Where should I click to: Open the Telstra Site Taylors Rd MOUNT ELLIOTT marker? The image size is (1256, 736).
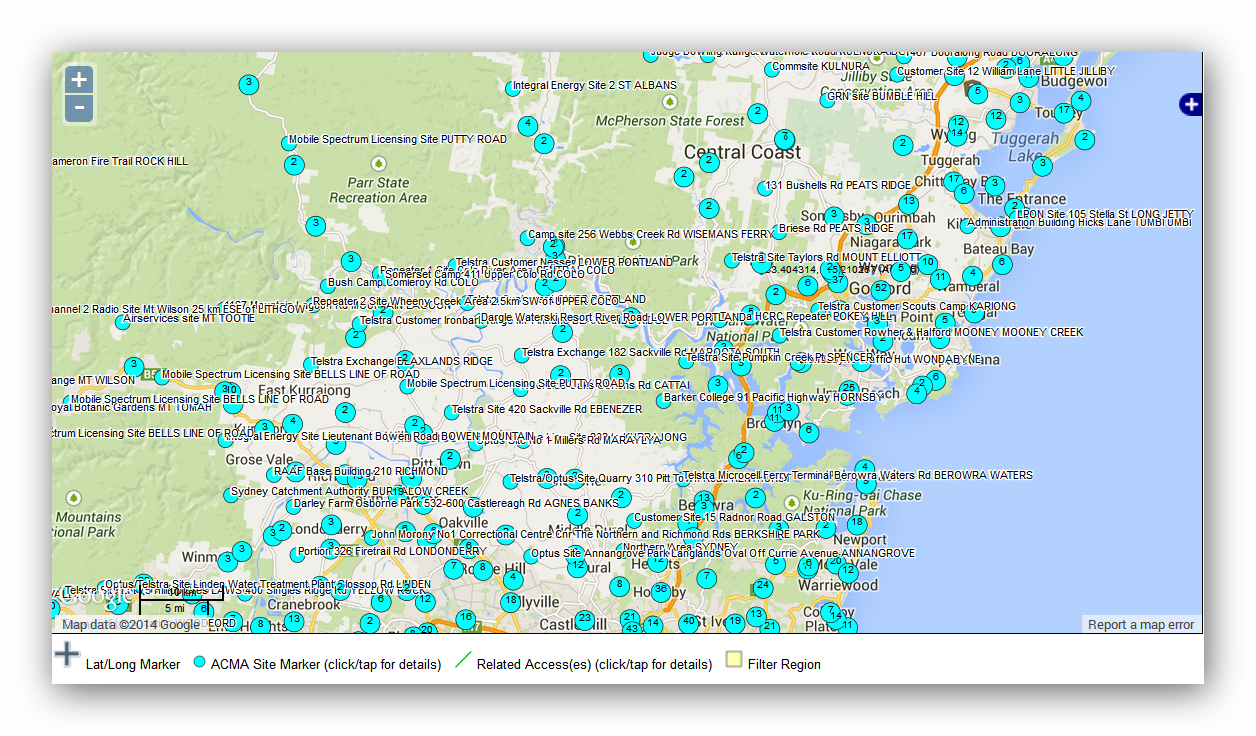click(x=731, y=260)
